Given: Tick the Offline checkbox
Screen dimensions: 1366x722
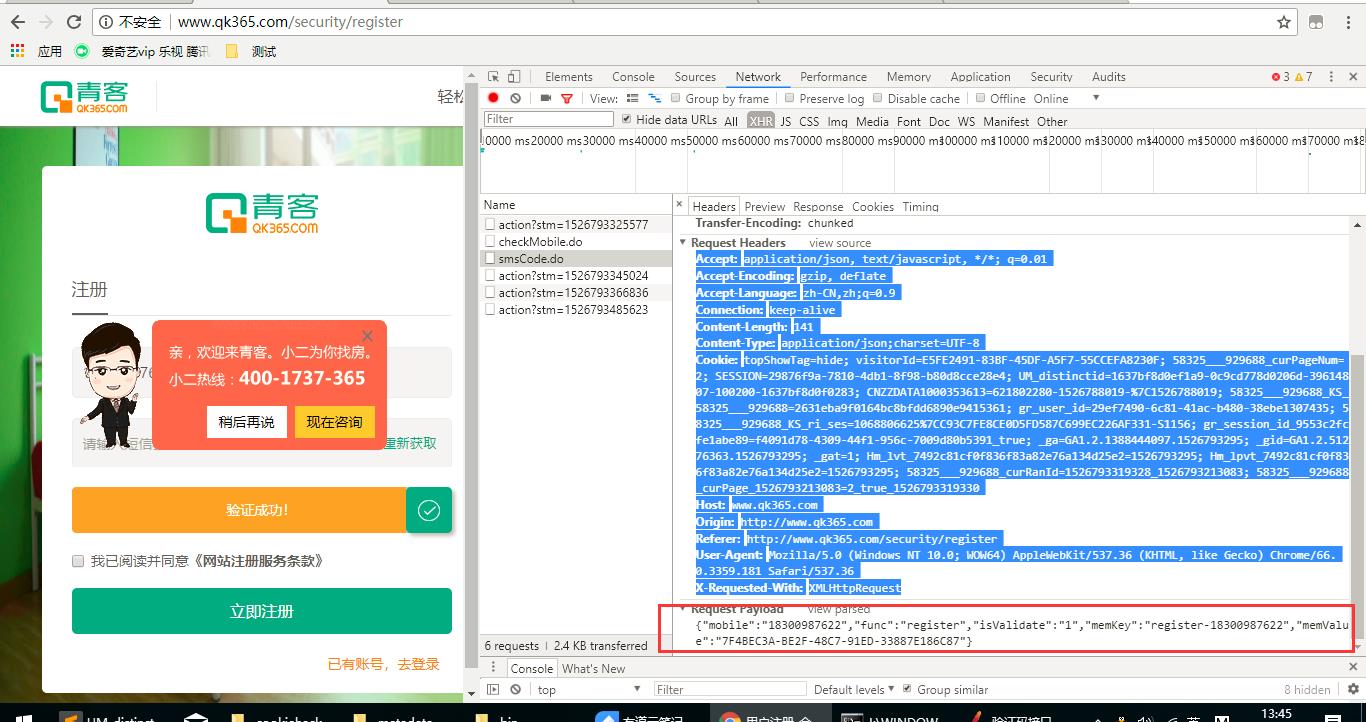Looking at the screenshot, I should tap(980, 98).
